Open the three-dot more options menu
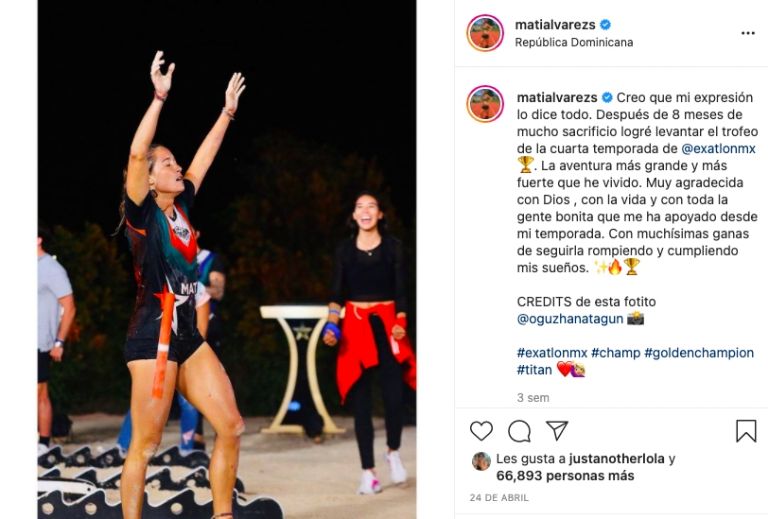Viewport: 768px width, 519px height. [748, 33]
